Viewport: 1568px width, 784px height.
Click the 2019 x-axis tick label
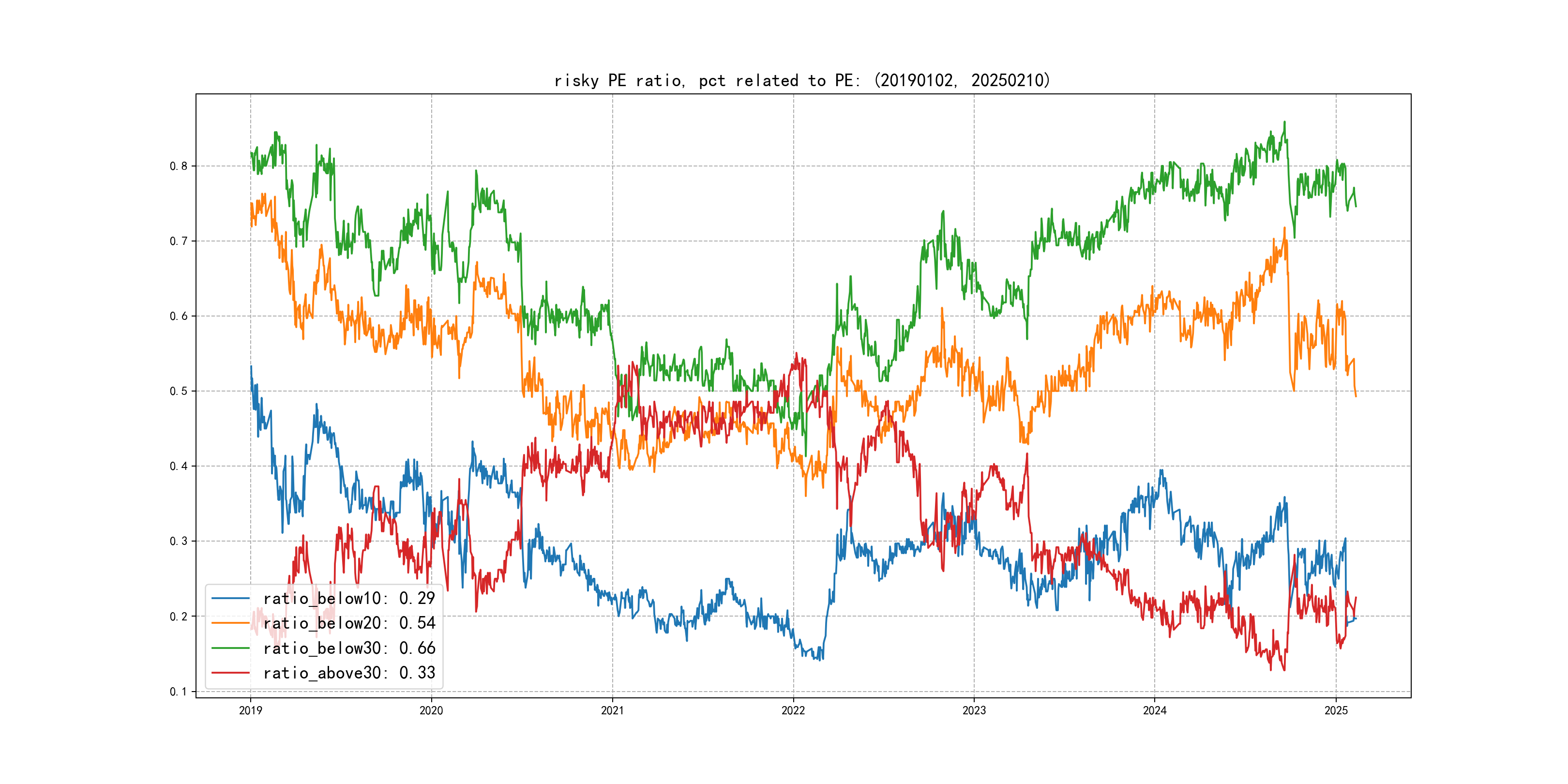tap(250, 710)
